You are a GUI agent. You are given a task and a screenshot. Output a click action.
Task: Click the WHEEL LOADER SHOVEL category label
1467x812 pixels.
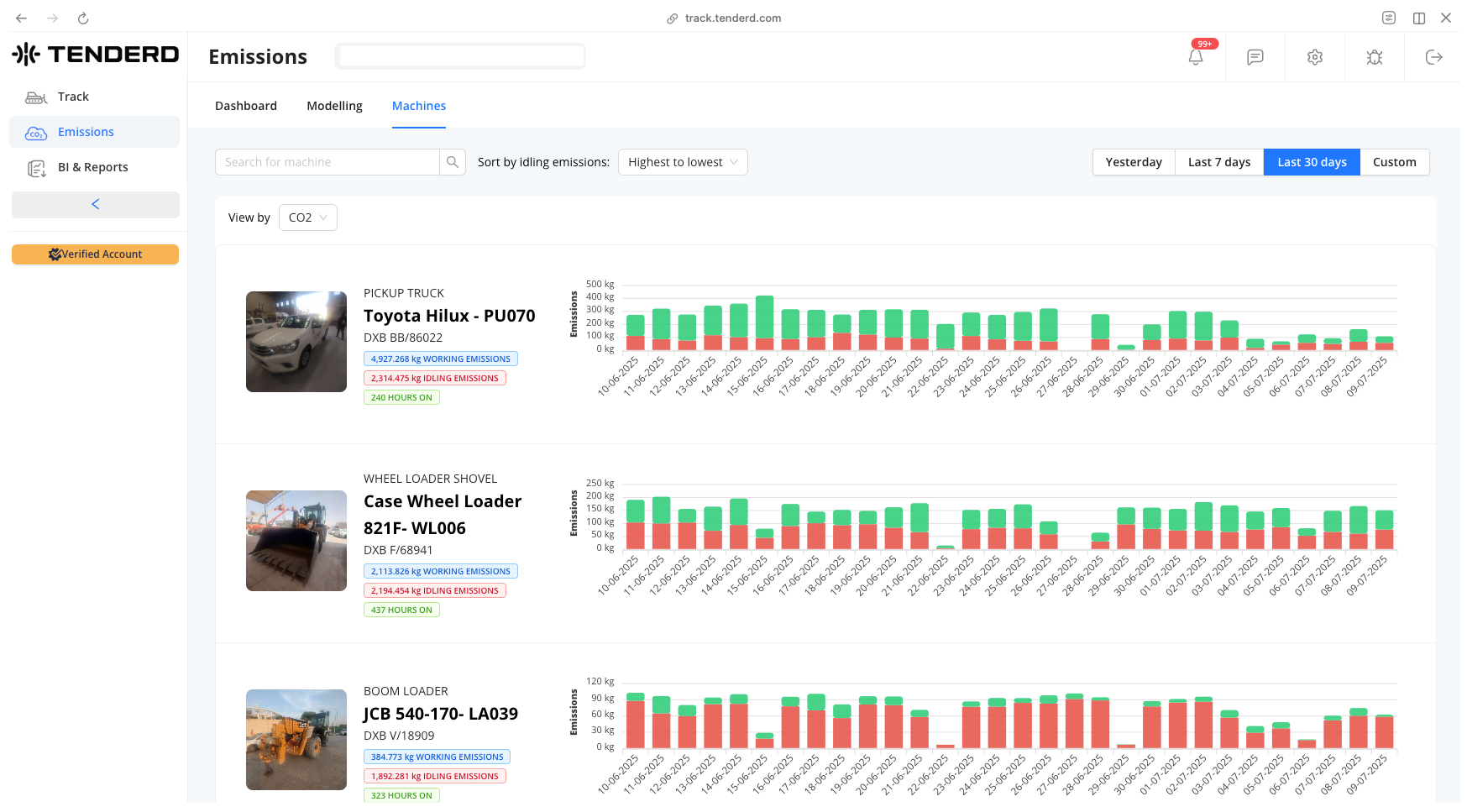(x=430, y=479)
